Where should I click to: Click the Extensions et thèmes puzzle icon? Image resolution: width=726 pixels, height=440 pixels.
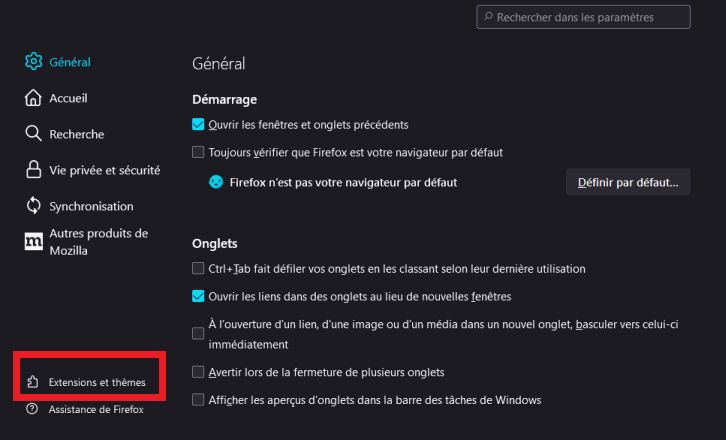(32, 382)
